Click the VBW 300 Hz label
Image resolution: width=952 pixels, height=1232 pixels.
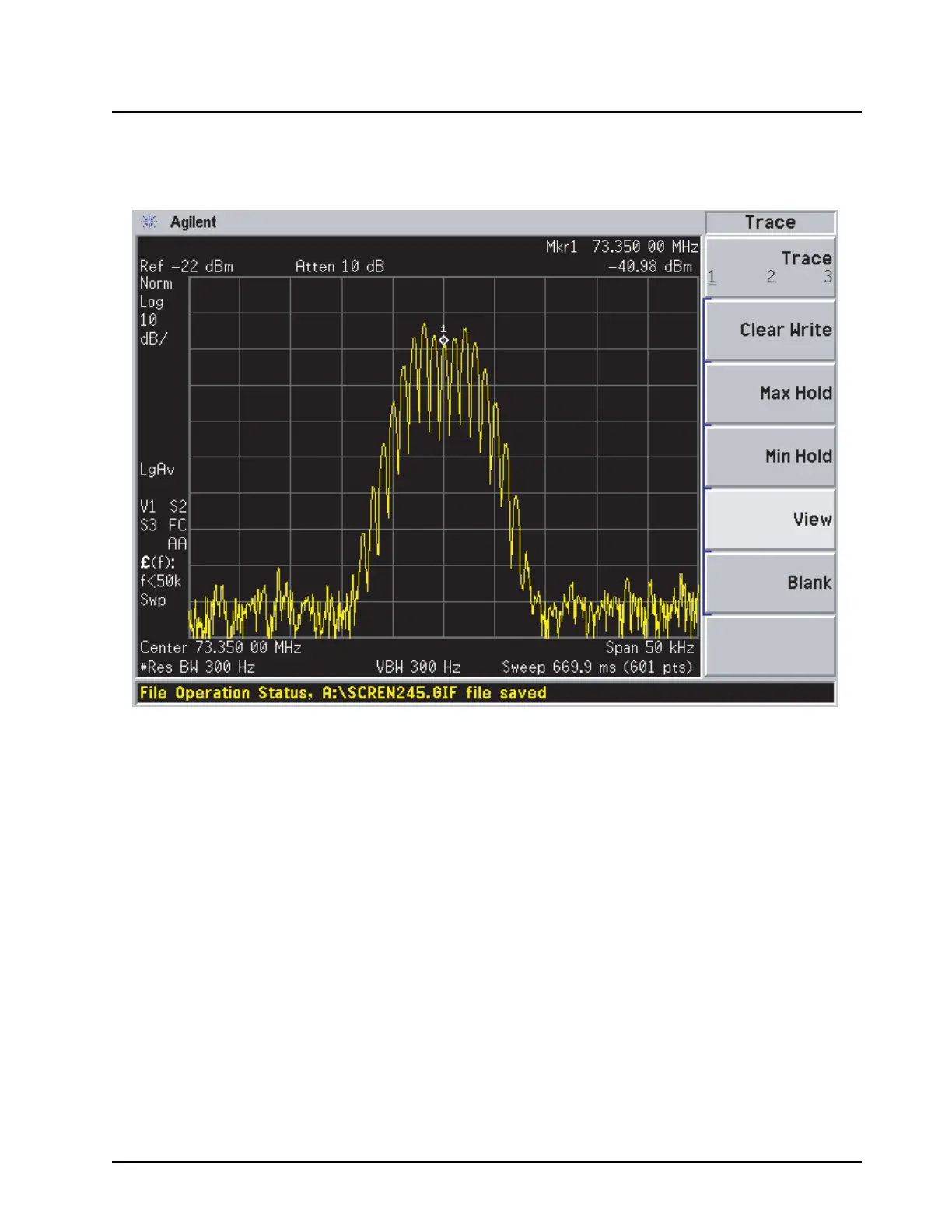tap(418, 667)
